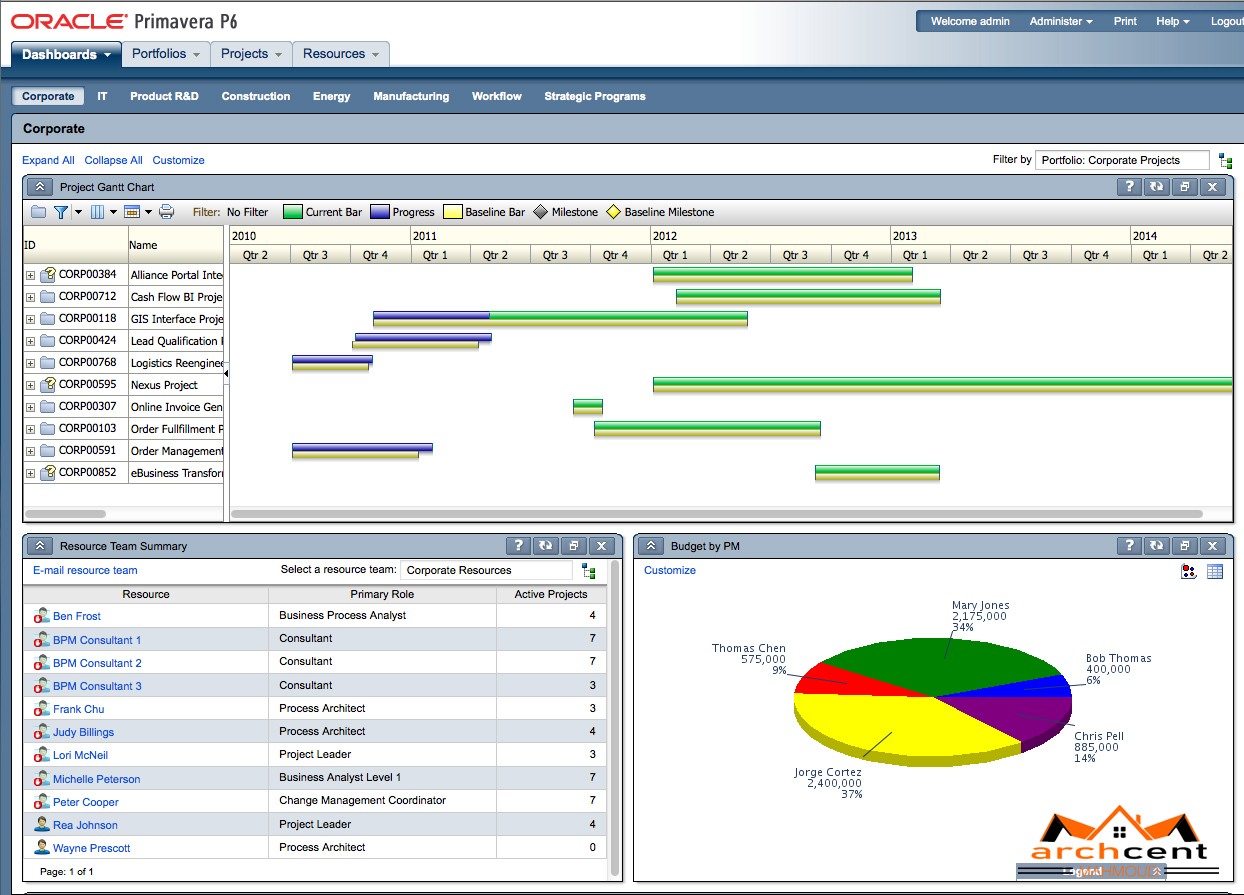The width and height of the screenshot is (1244, 895).
Task: Open the Projects tab
Action: click(251, 54)
